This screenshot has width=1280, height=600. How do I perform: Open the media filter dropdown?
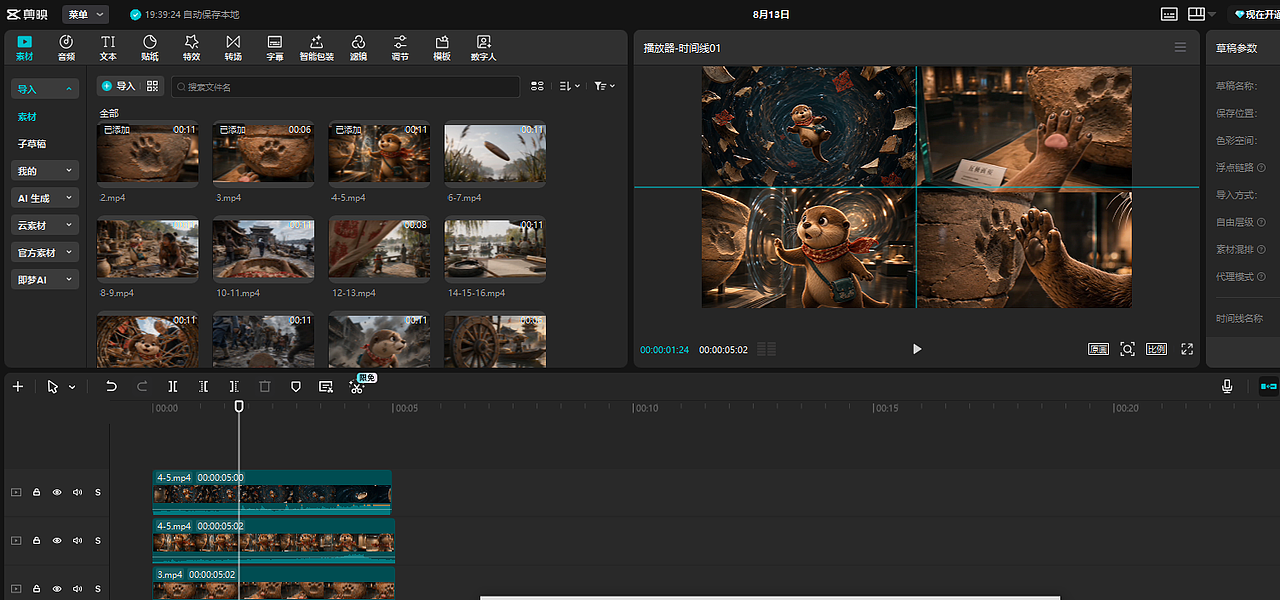pos(605,87)
